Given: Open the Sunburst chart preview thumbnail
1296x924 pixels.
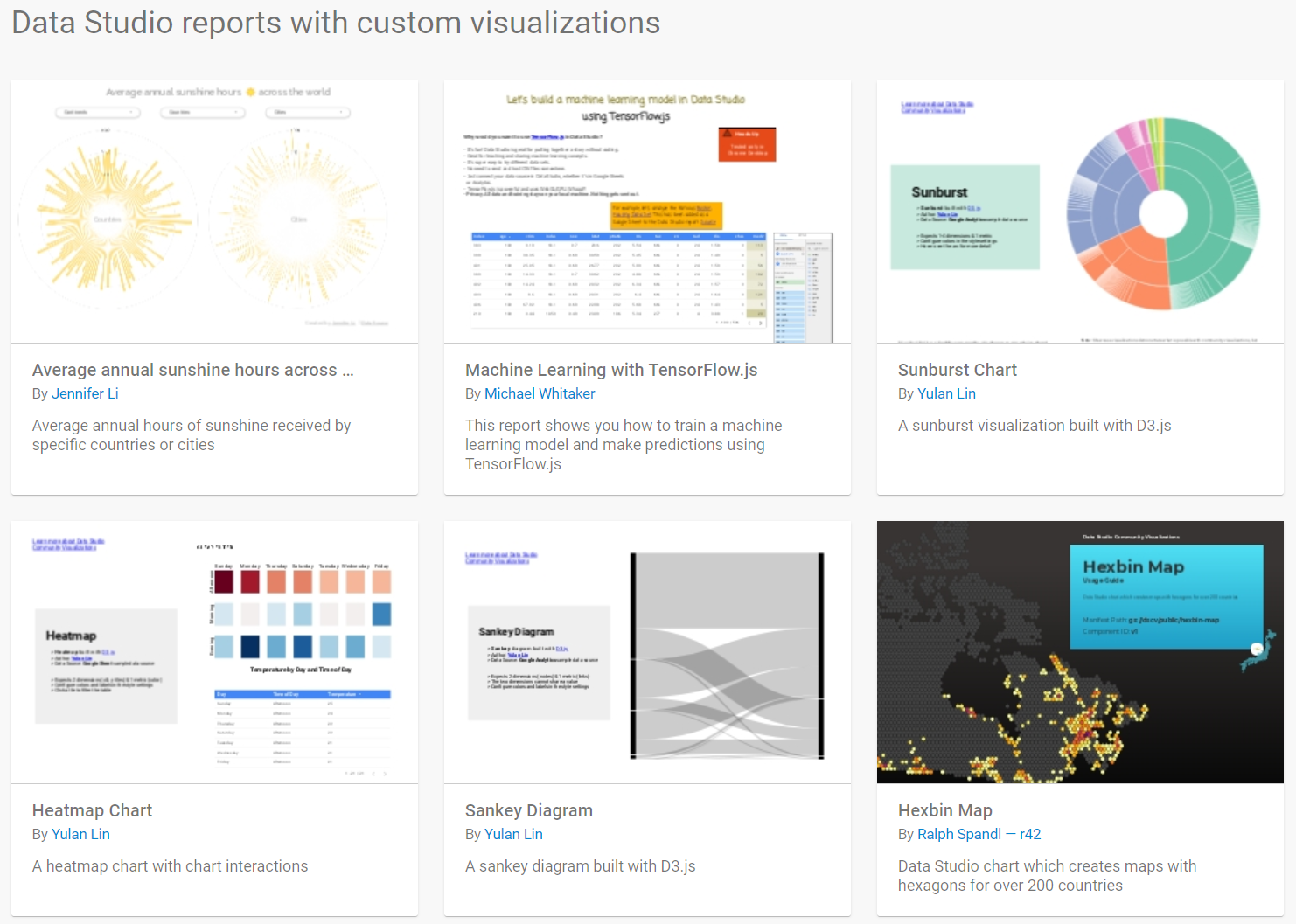Looking at the screenshot, I should 1080,212.
